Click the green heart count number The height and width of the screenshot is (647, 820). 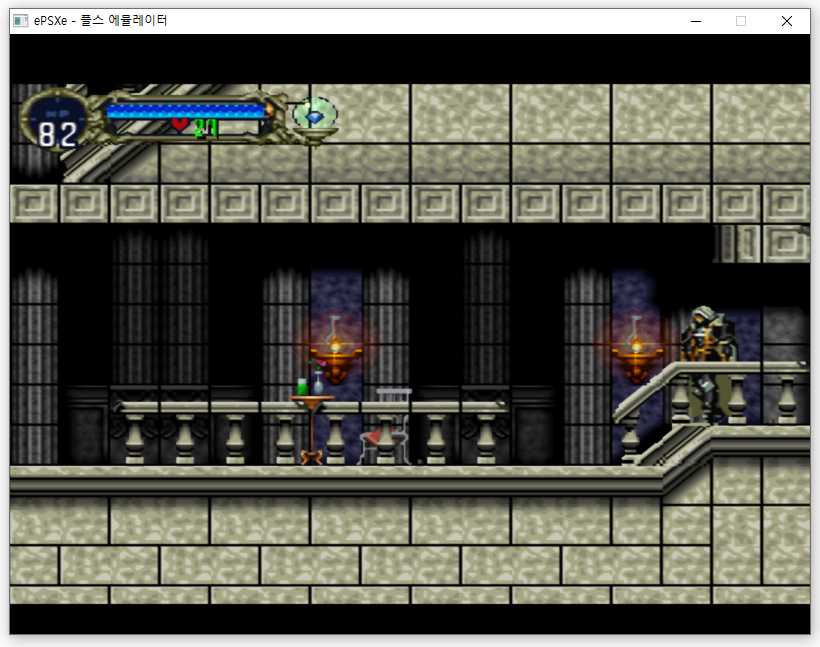206,128
